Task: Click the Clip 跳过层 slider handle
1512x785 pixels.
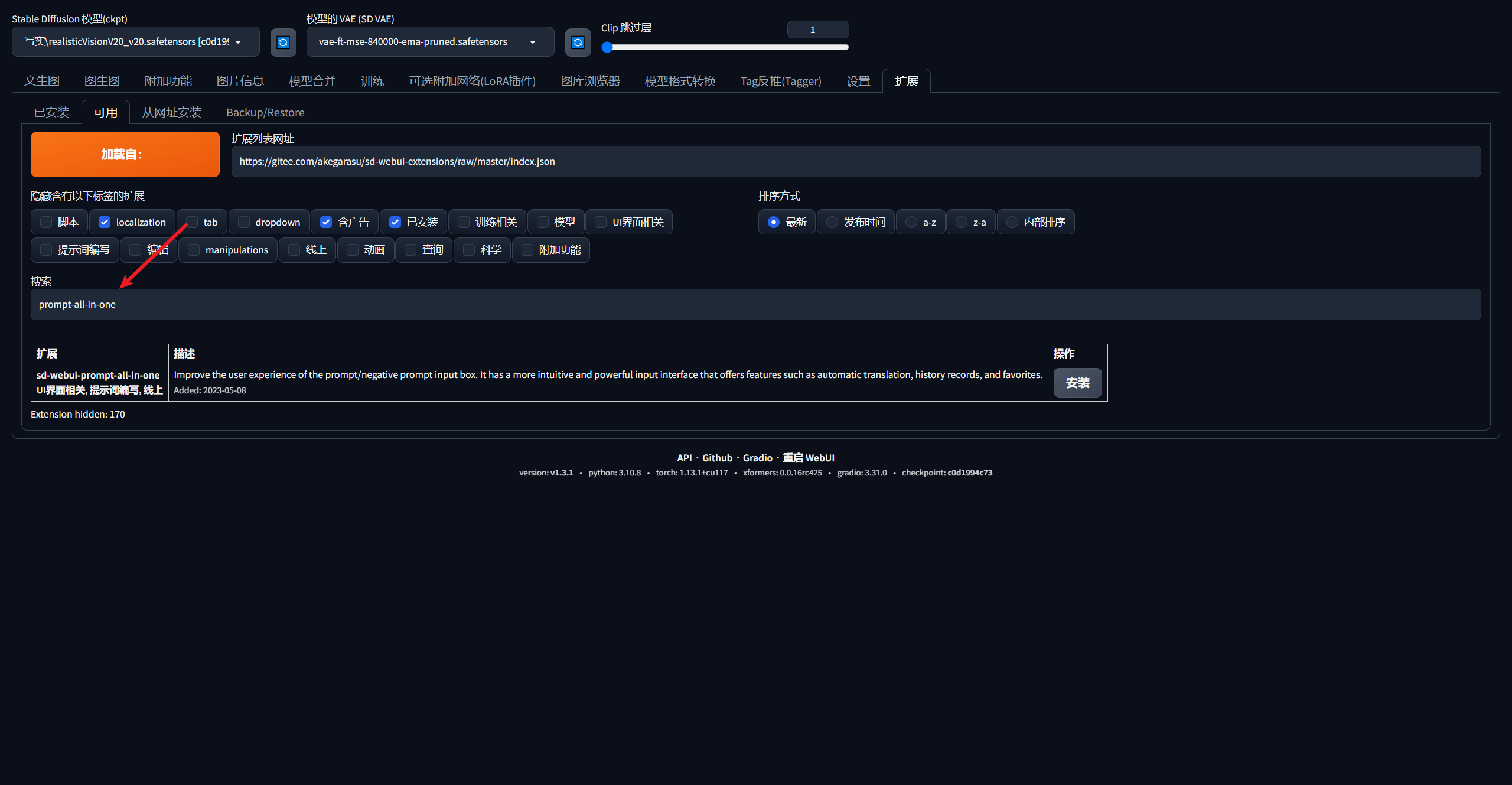Action: [607, 47]
